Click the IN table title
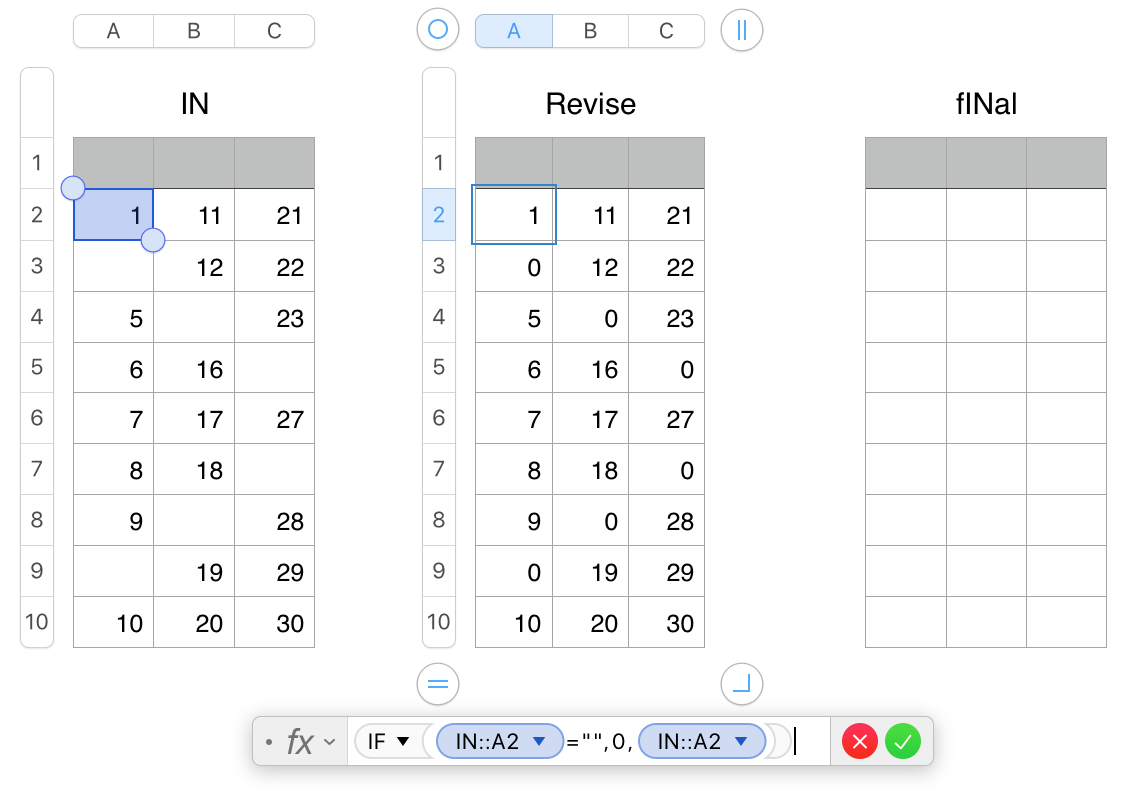1134x806 pixels. click(x=194, y=104)
